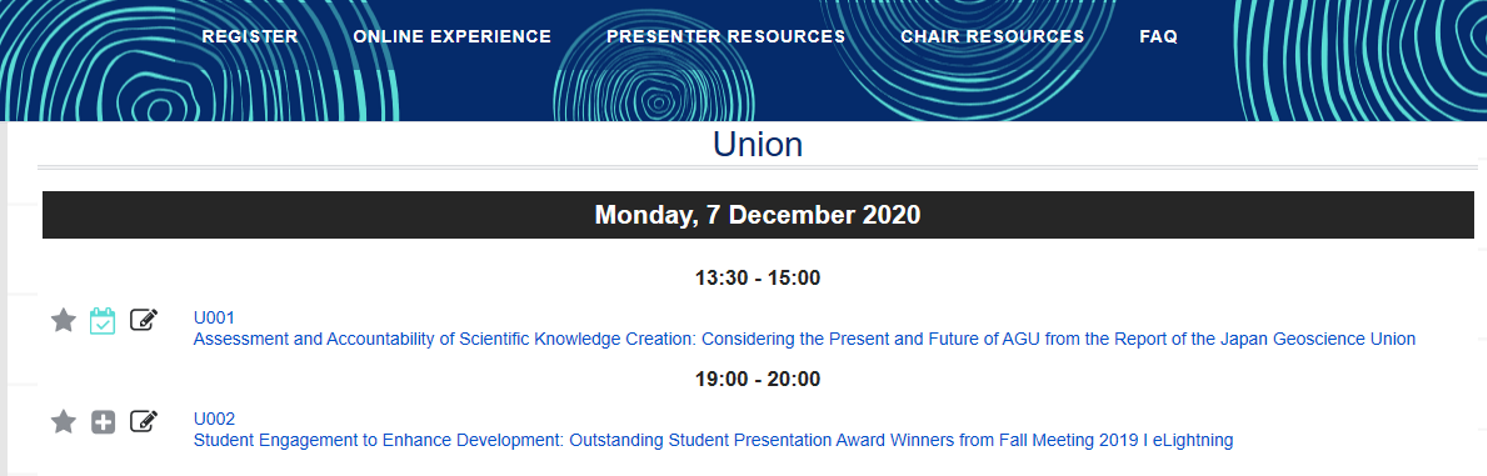Follow the U002 session code link
The image size is (1487, 476).
click(214, 419)
